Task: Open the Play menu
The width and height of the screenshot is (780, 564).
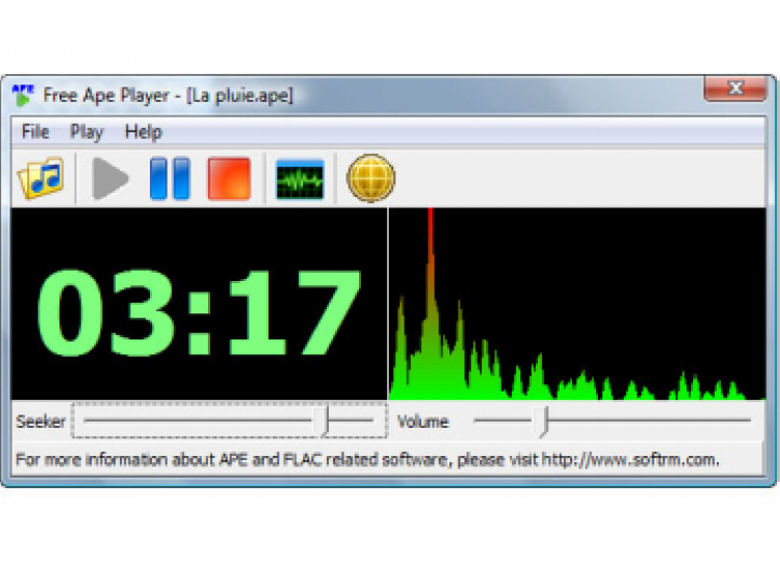Action: 87,132
